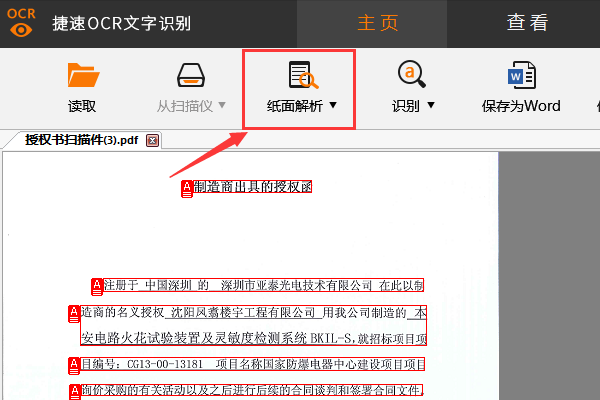Image resolution: width=600 pixels, height=400 pixels.
Task: Click the OCR eye logo icon
Action: pos(21,23)
